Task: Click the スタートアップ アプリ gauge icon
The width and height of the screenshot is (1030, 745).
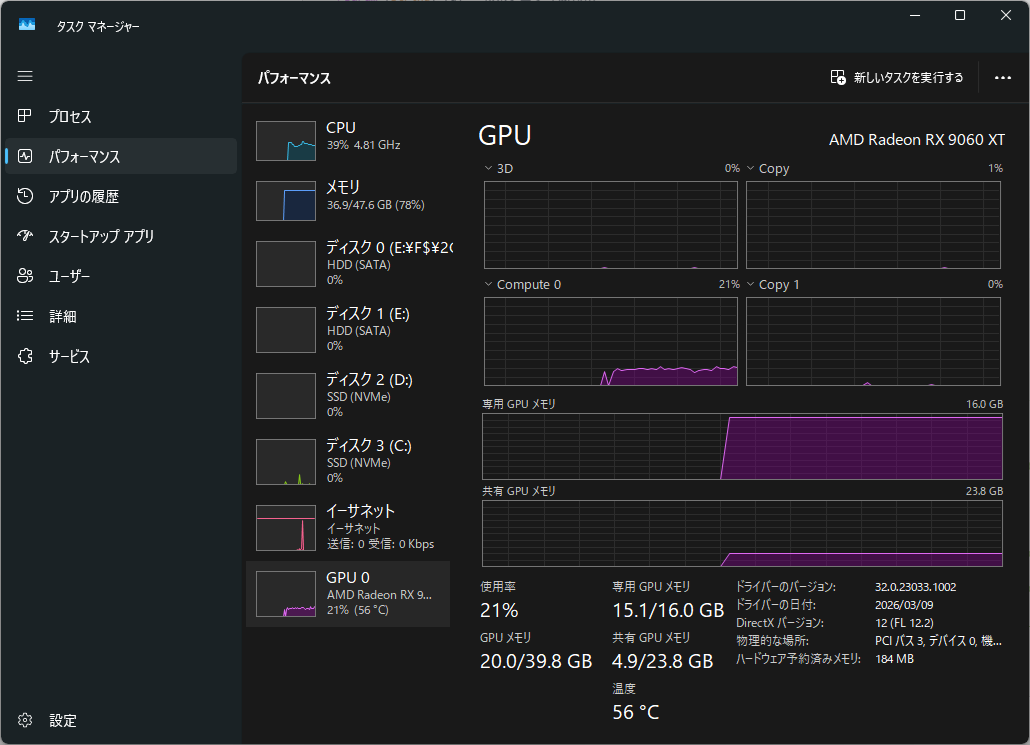Action: pos(25,236)
